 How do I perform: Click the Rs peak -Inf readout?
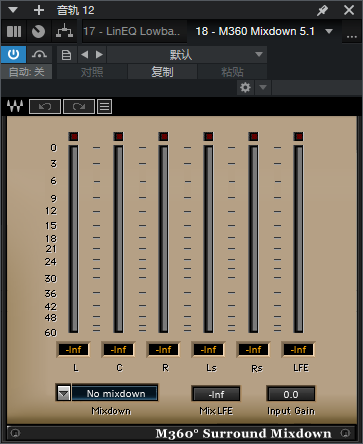254,350
